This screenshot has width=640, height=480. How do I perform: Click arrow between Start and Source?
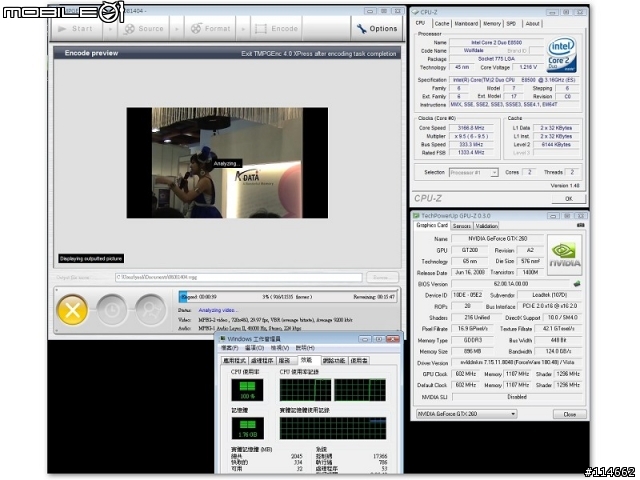110,29
